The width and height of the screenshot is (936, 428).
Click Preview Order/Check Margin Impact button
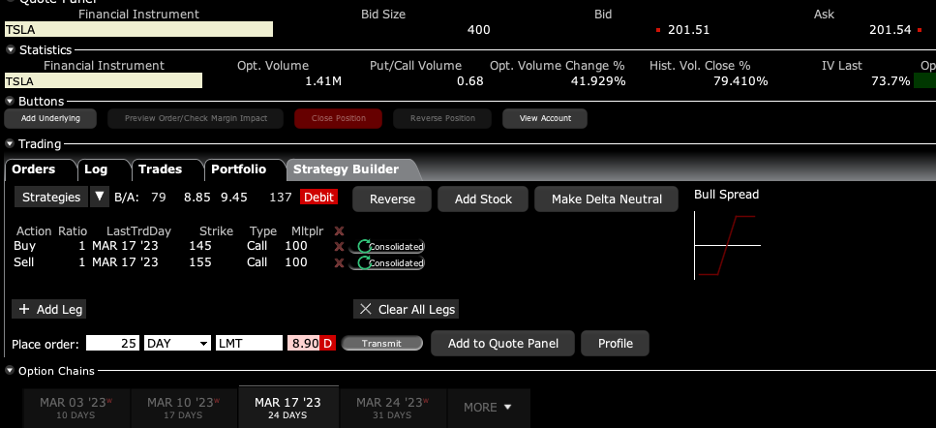click(196, 118)
